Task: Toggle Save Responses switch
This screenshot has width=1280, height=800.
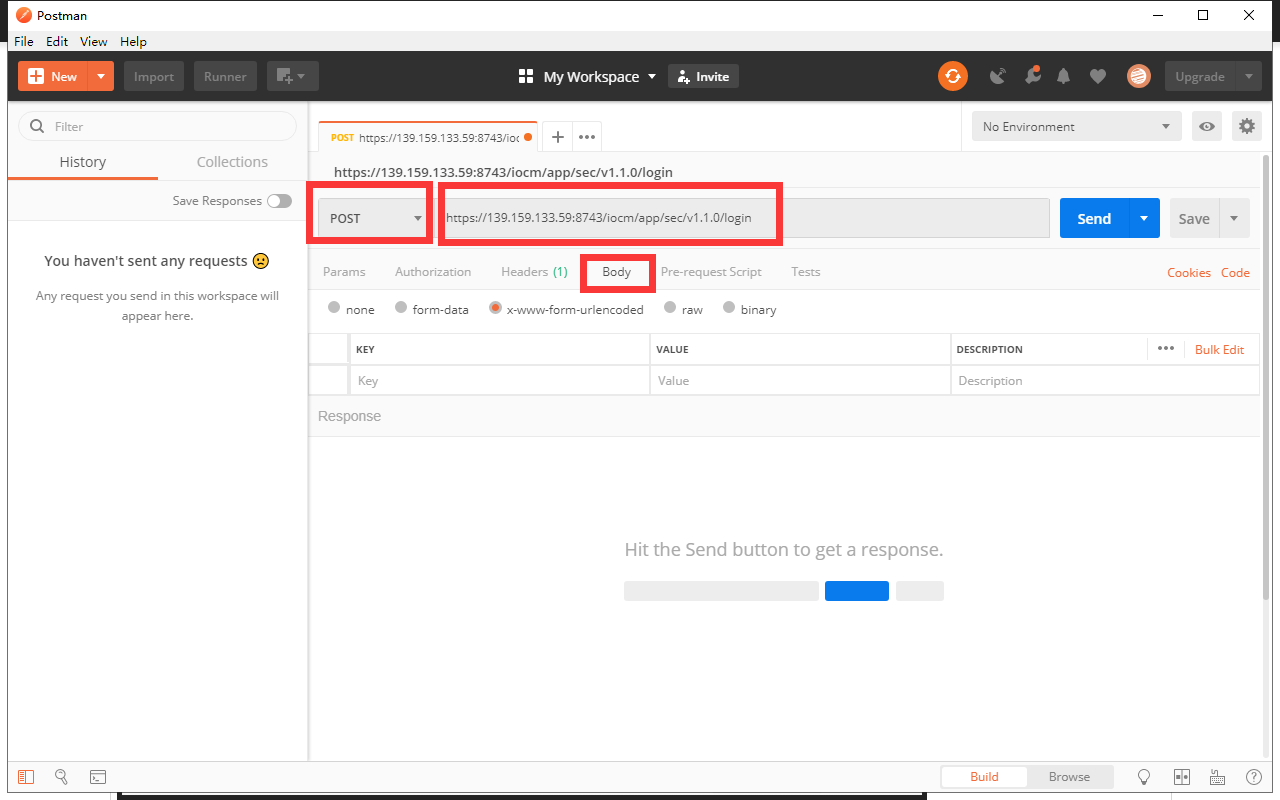Action: (279, 201)
